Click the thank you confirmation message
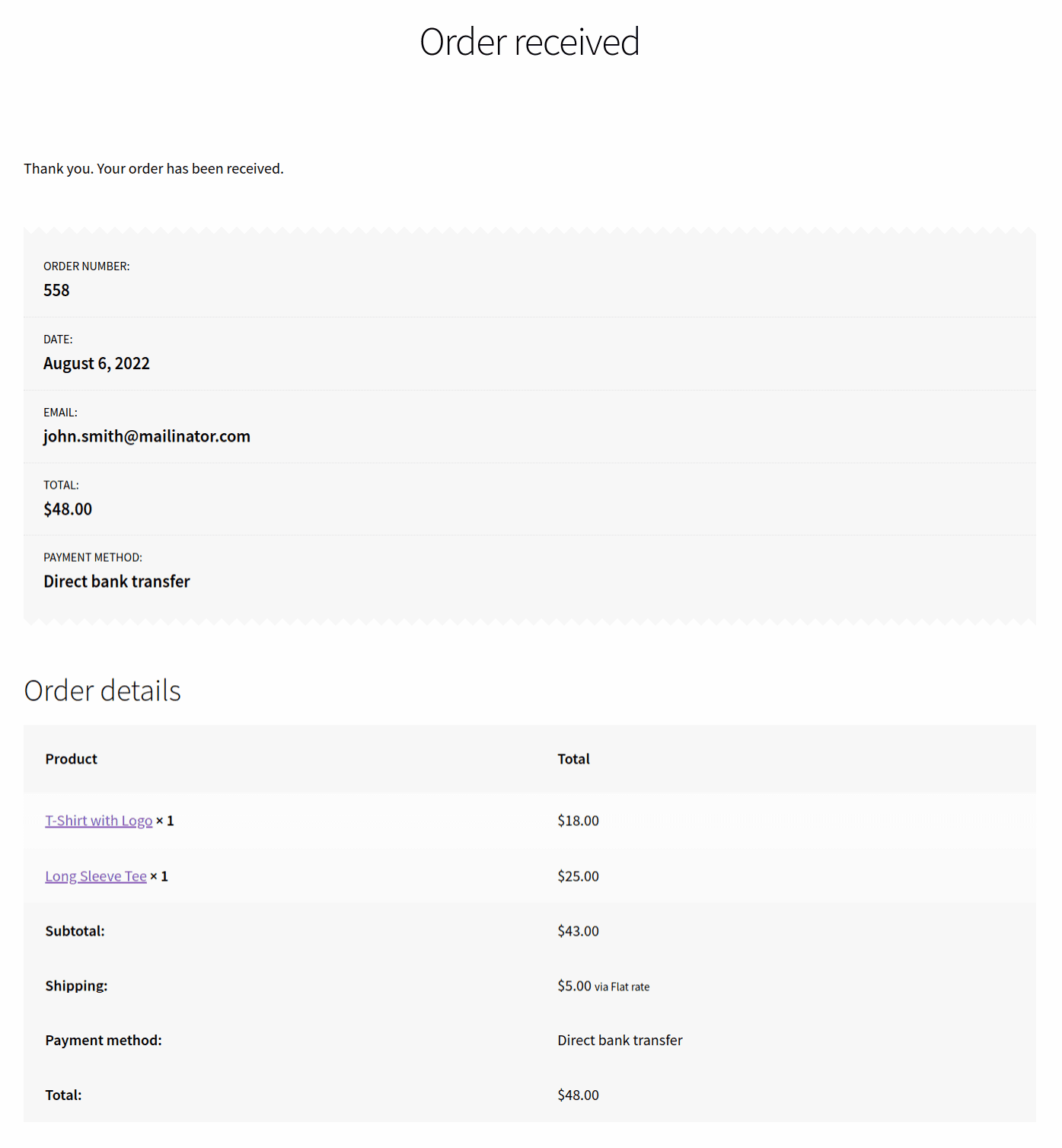Screen dimensions: 1062x1148 point(154,168)
